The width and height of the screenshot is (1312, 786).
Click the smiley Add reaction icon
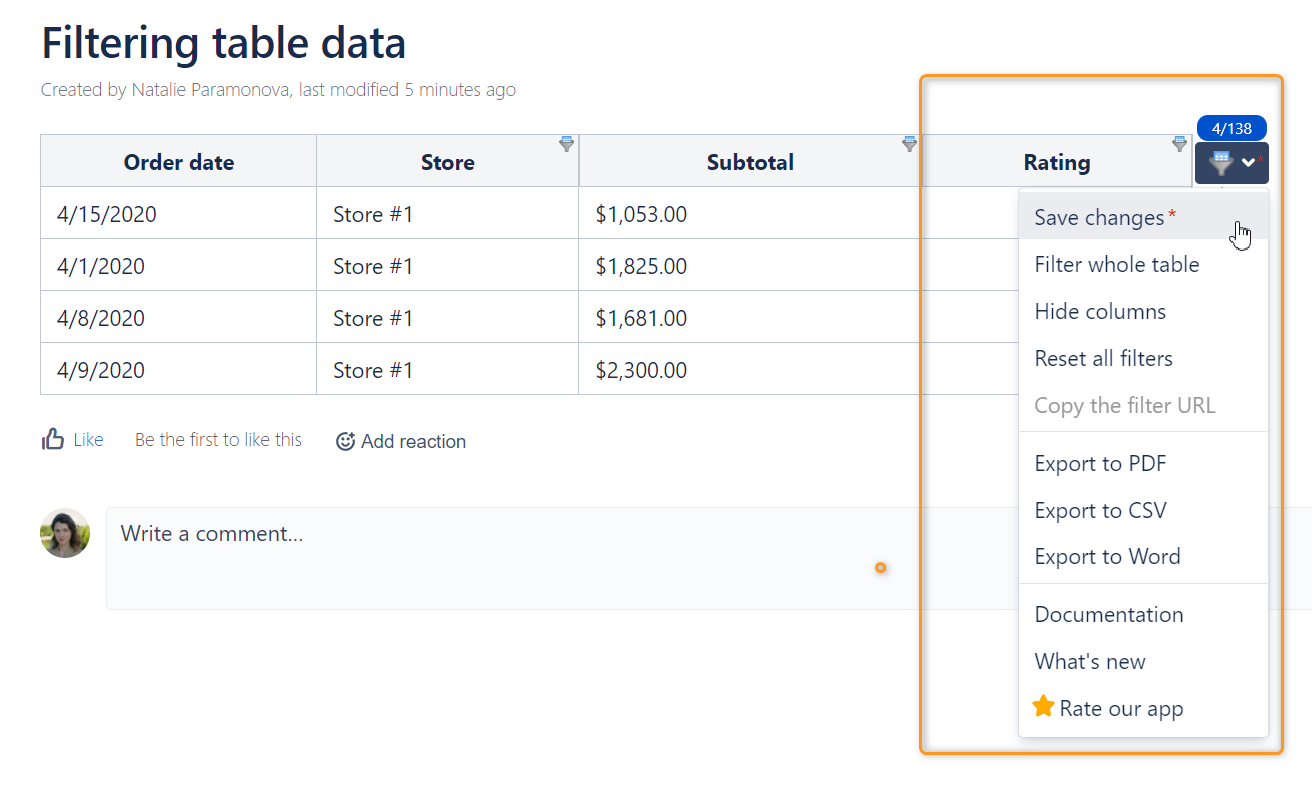click(x=345, y=441)
